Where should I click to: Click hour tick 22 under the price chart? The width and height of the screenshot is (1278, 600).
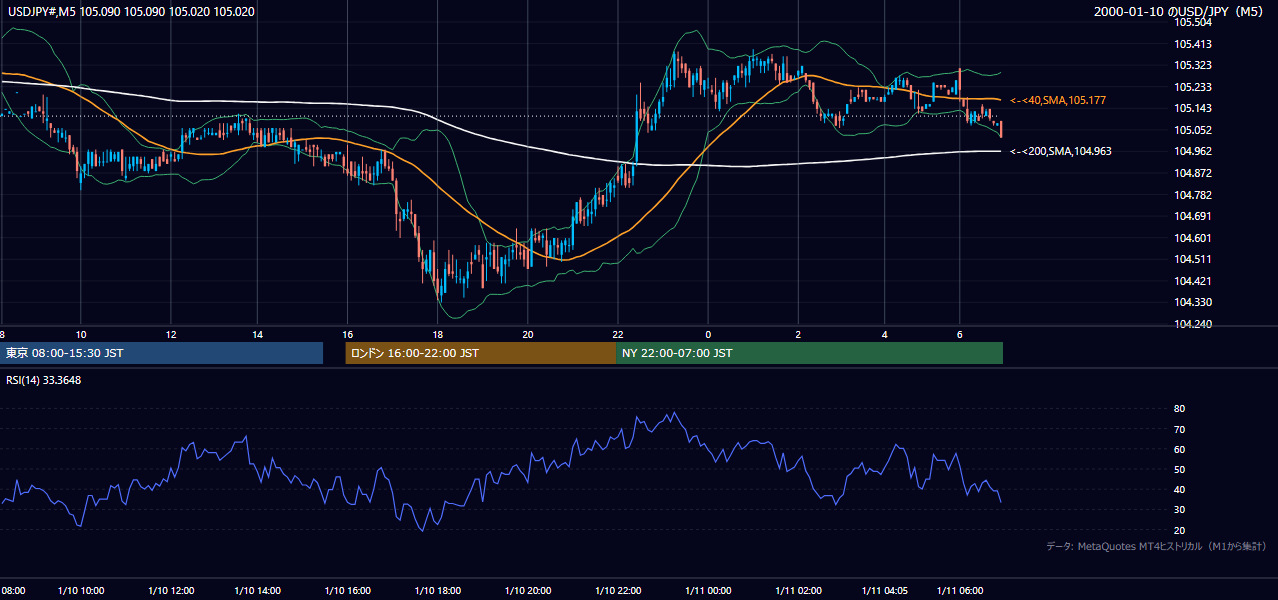(x=618, y=334)
